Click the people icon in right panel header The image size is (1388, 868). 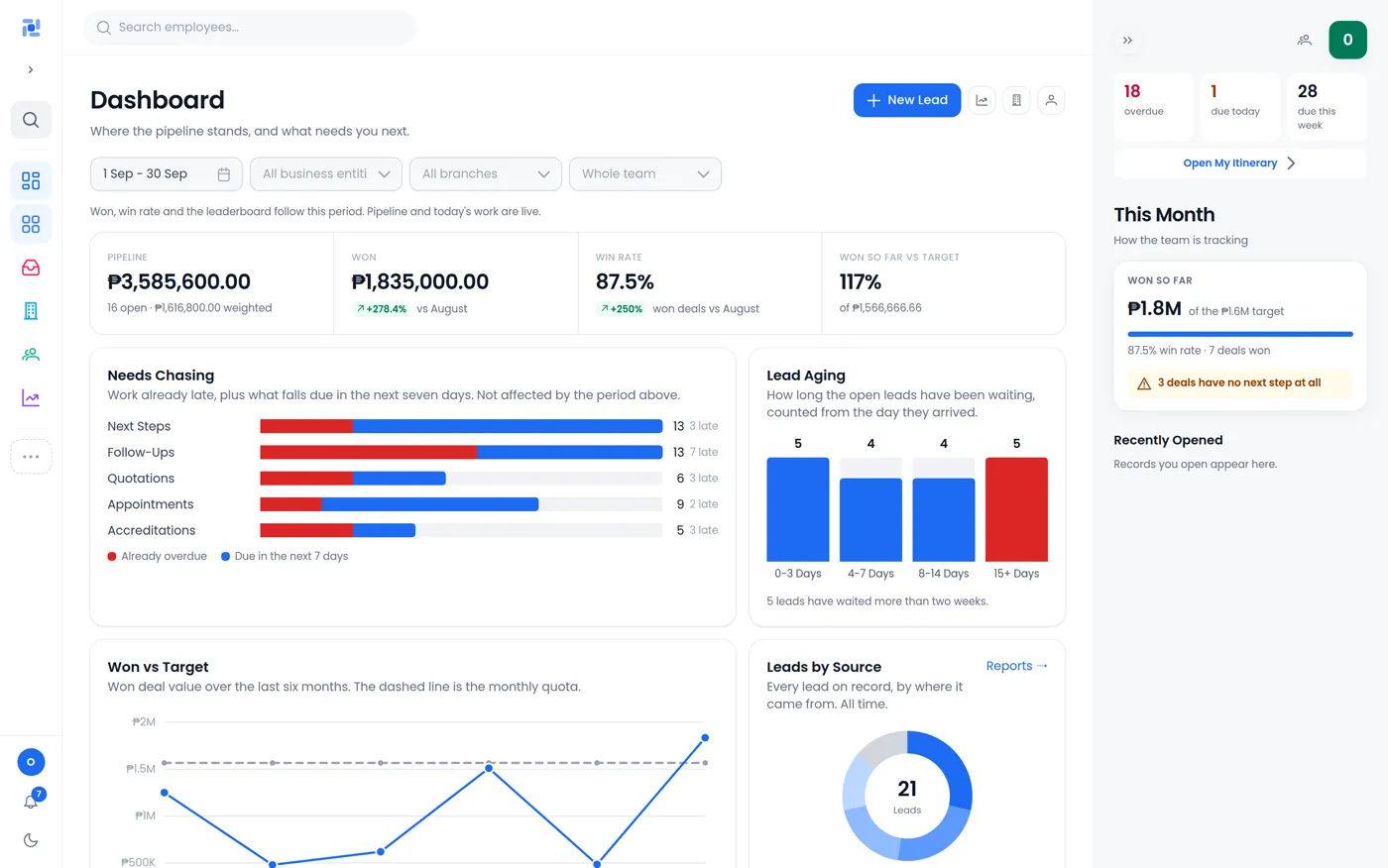[x=1305, y=40]
